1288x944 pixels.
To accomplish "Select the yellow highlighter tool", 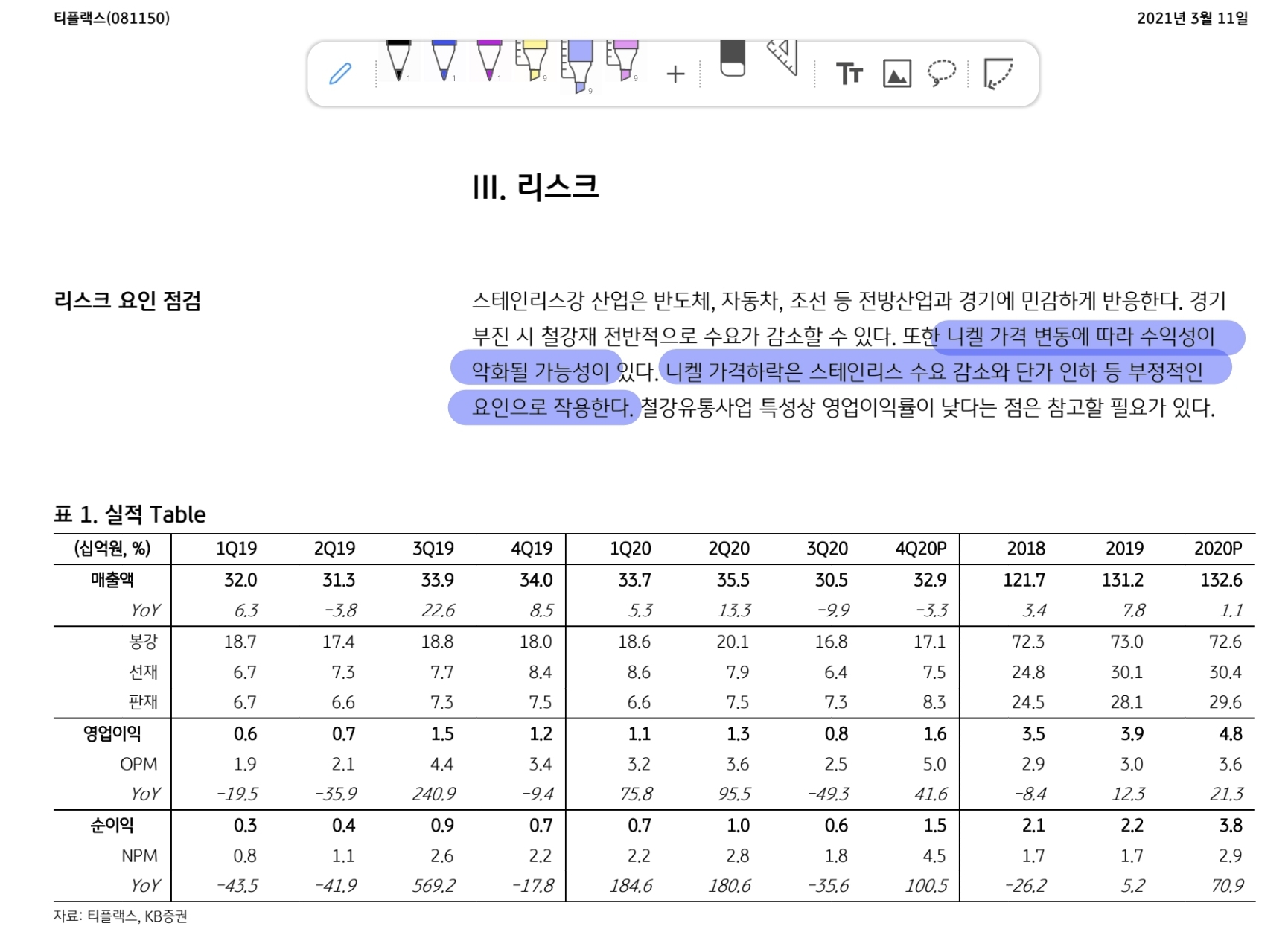I will (x=533, y=61).
